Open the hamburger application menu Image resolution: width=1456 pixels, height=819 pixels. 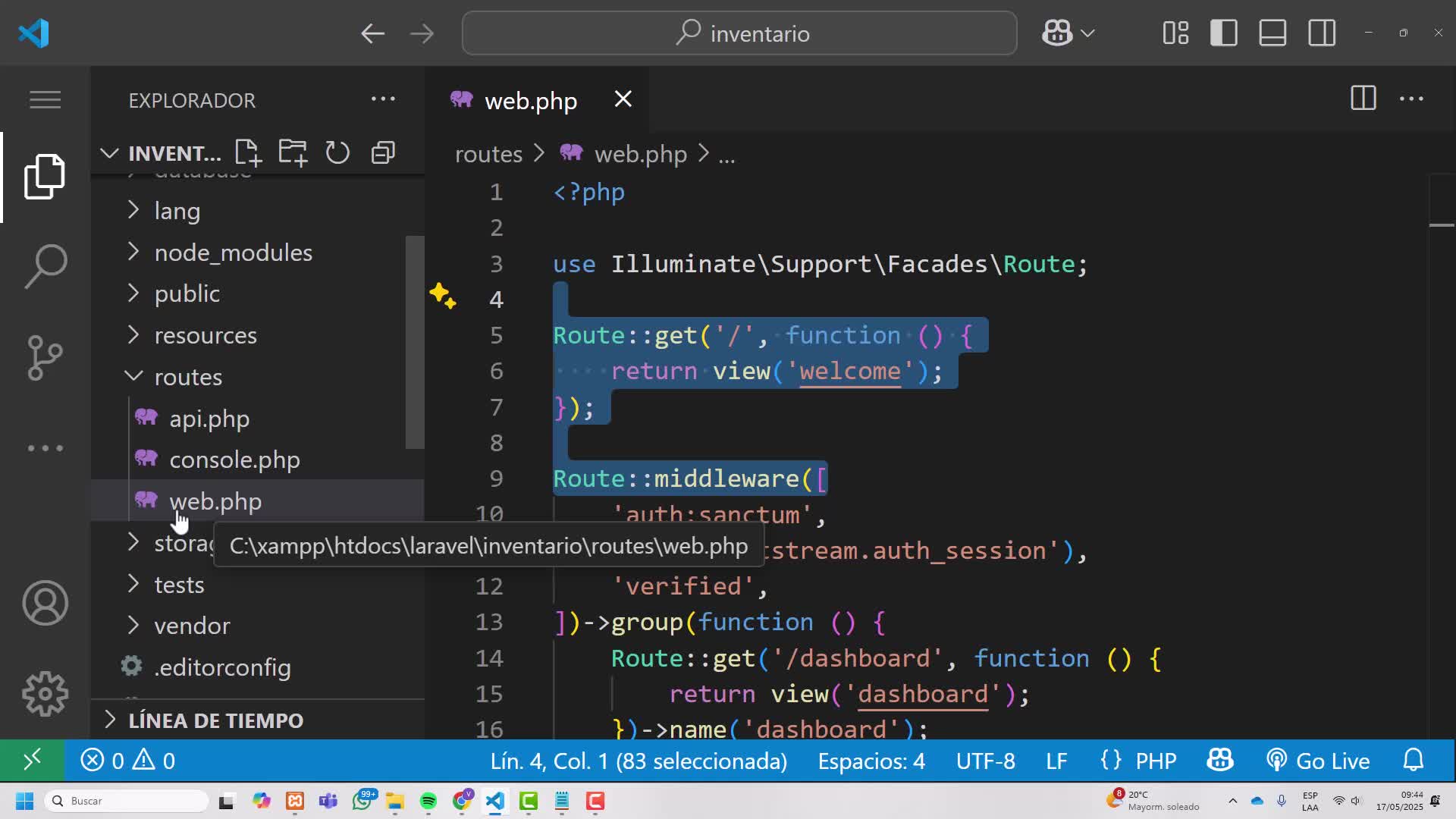click(45, 99)
